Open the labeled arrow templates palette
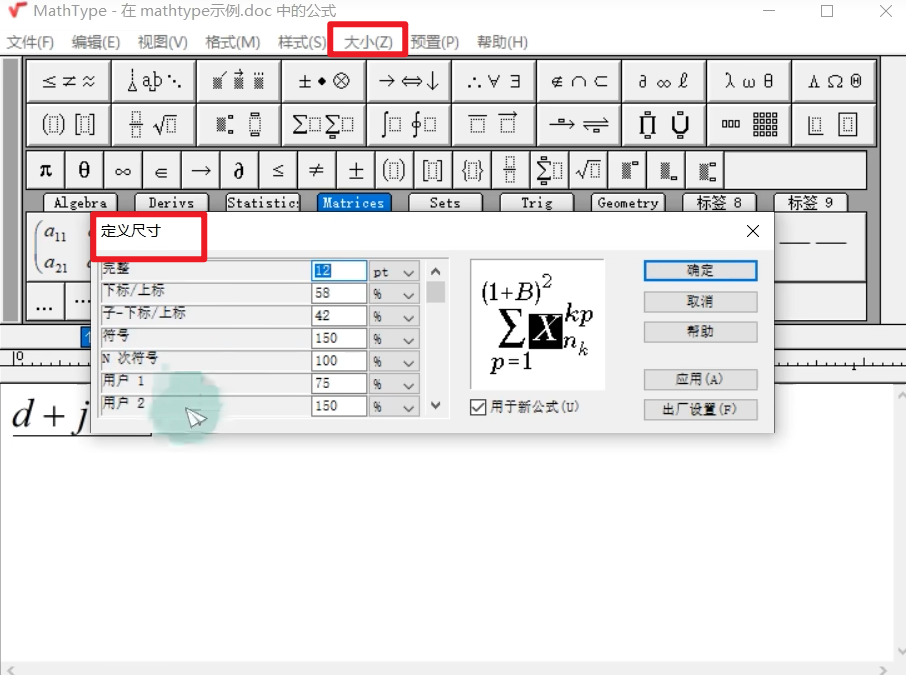This screenshot has width=906, height=675. [x=579, y=124]
